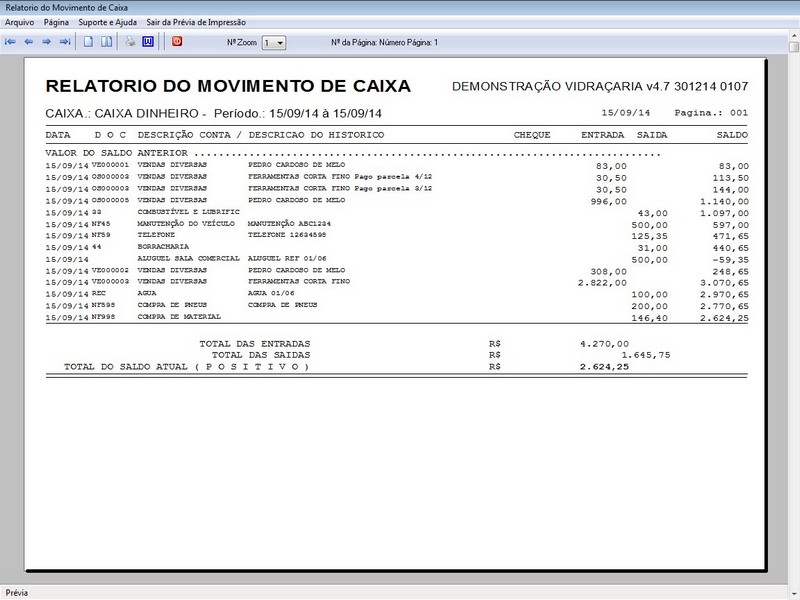Click the blue save/export icon in toolbar

click(148, 42)
